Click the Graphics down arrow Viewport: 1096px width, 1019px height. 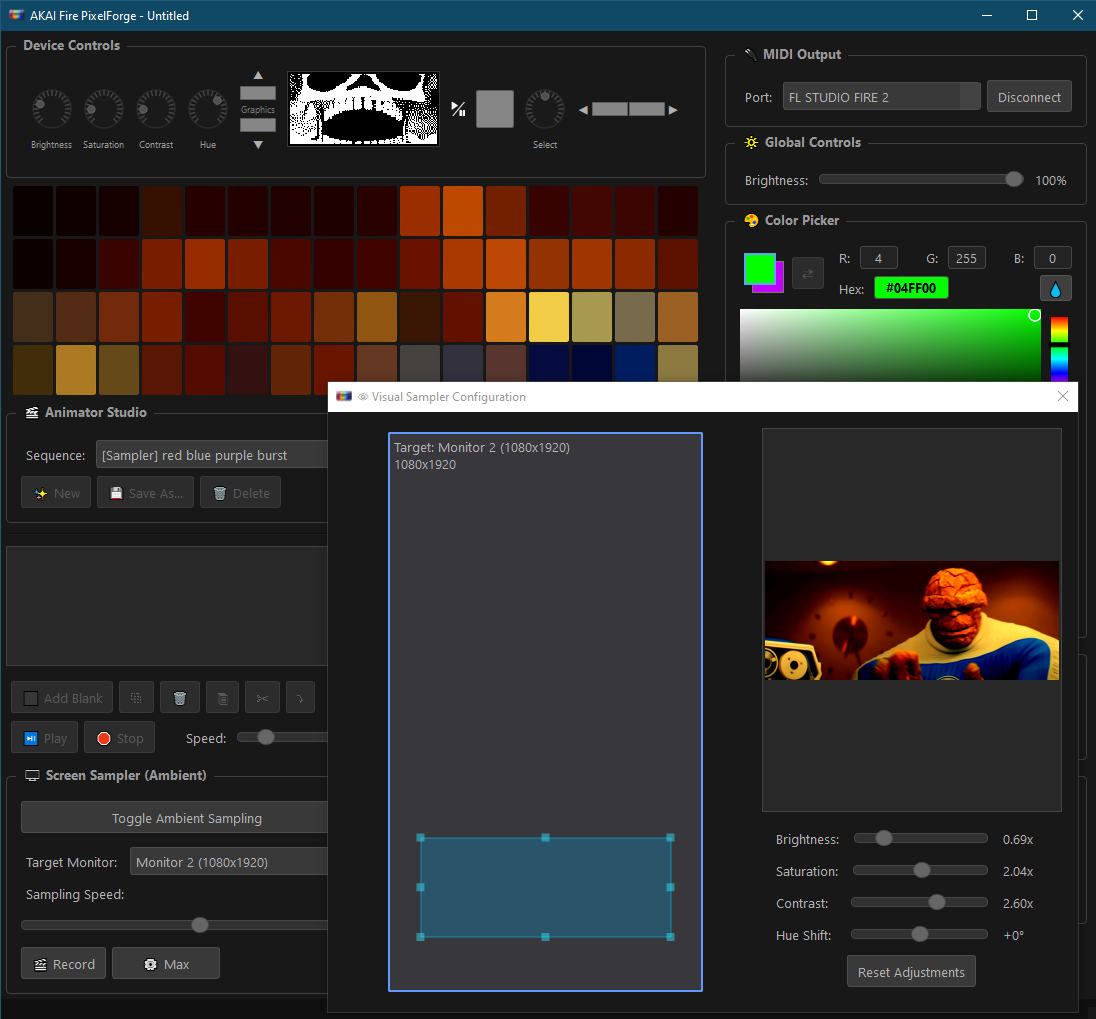(258, 145)
